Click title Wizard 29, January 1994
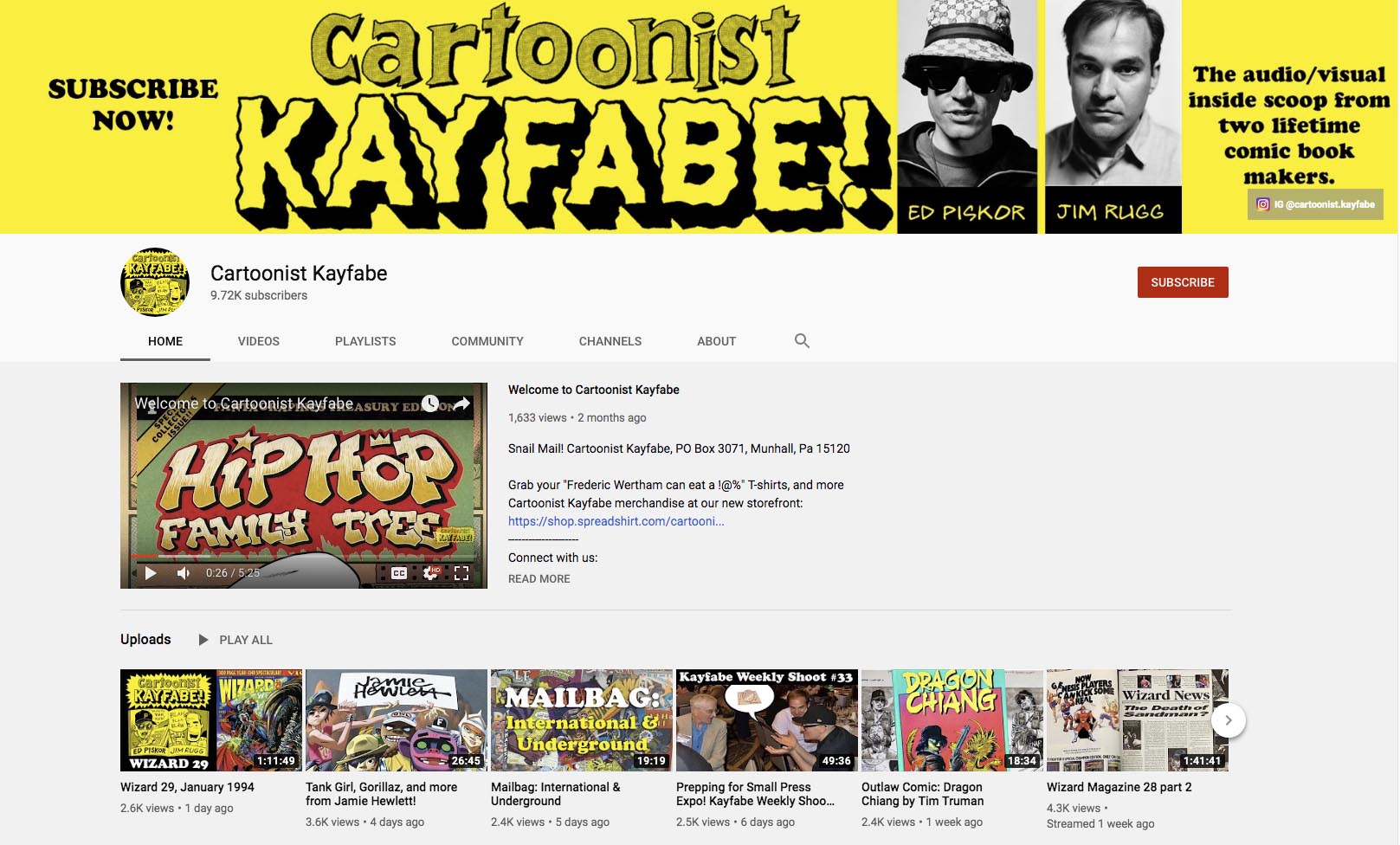The height and width of the screenshot is (845, 1400). click(187, 787)
